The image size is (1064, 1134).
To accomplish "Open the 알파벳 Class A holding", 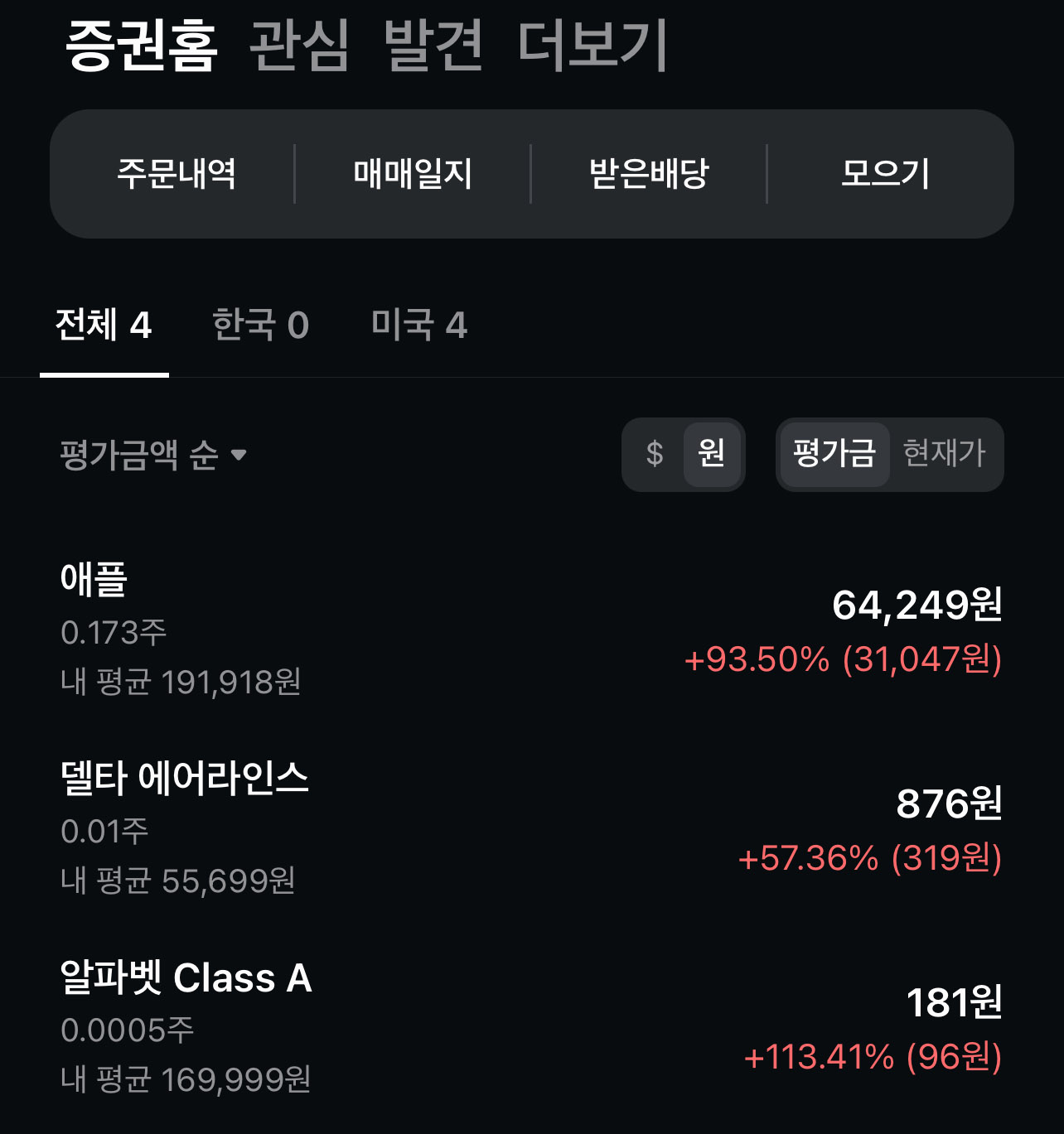I will (x=530, y=1027).
